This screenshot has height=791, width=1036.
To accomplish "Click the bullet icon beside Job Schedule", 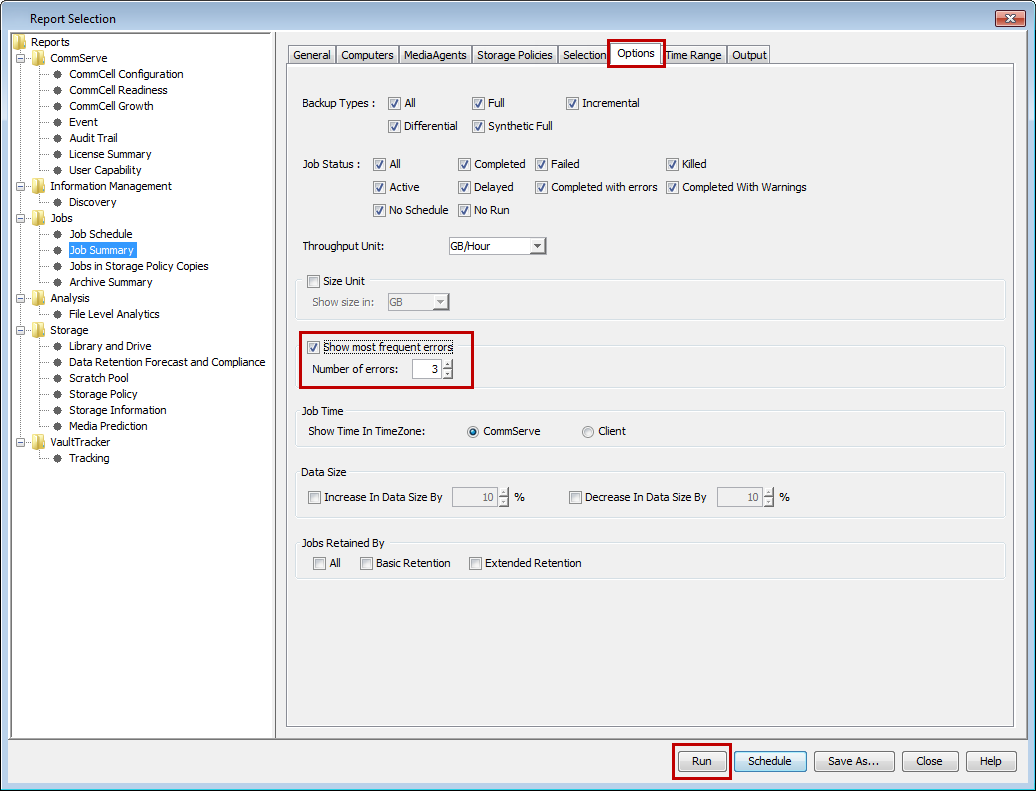I will pos(57,234).
